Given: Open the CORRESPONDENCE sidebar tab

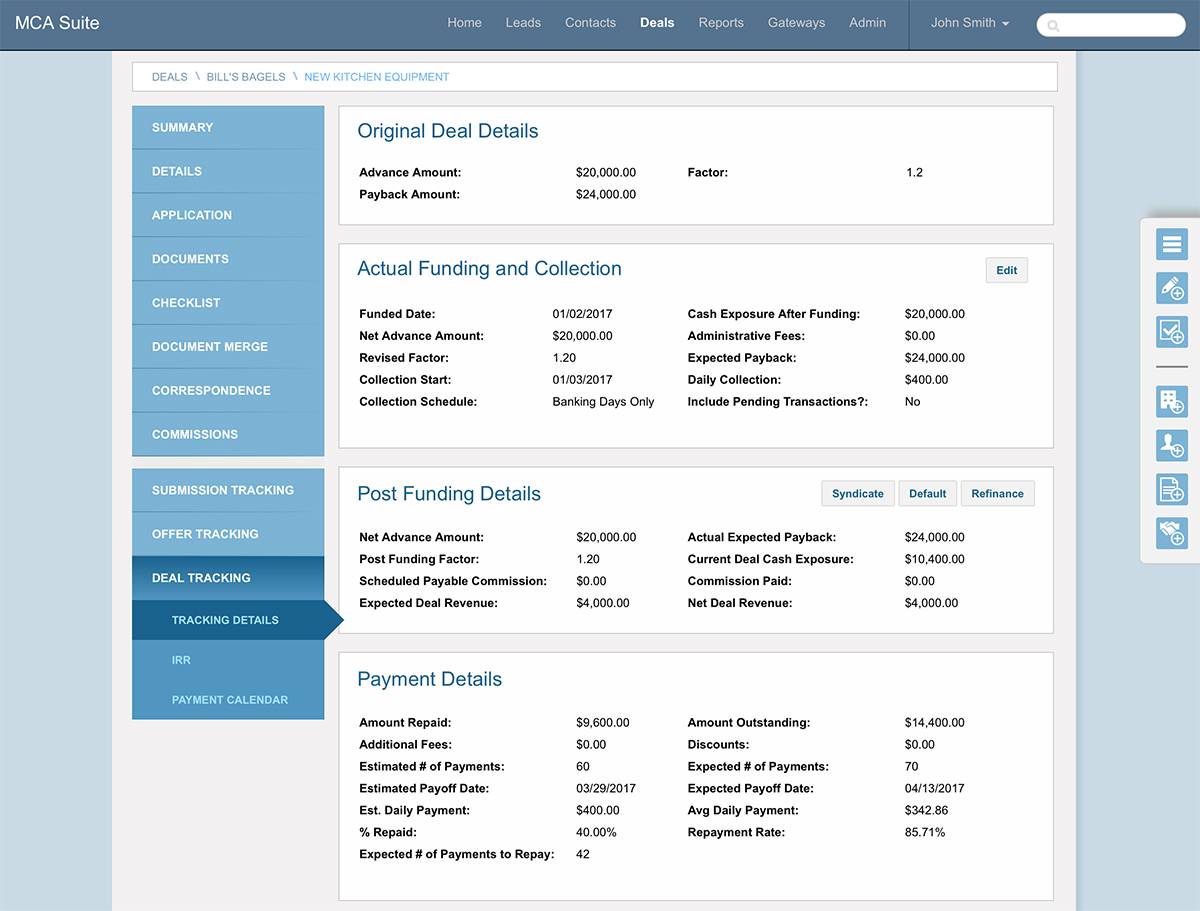Looking at the screenshot, I should coord(228,391).
